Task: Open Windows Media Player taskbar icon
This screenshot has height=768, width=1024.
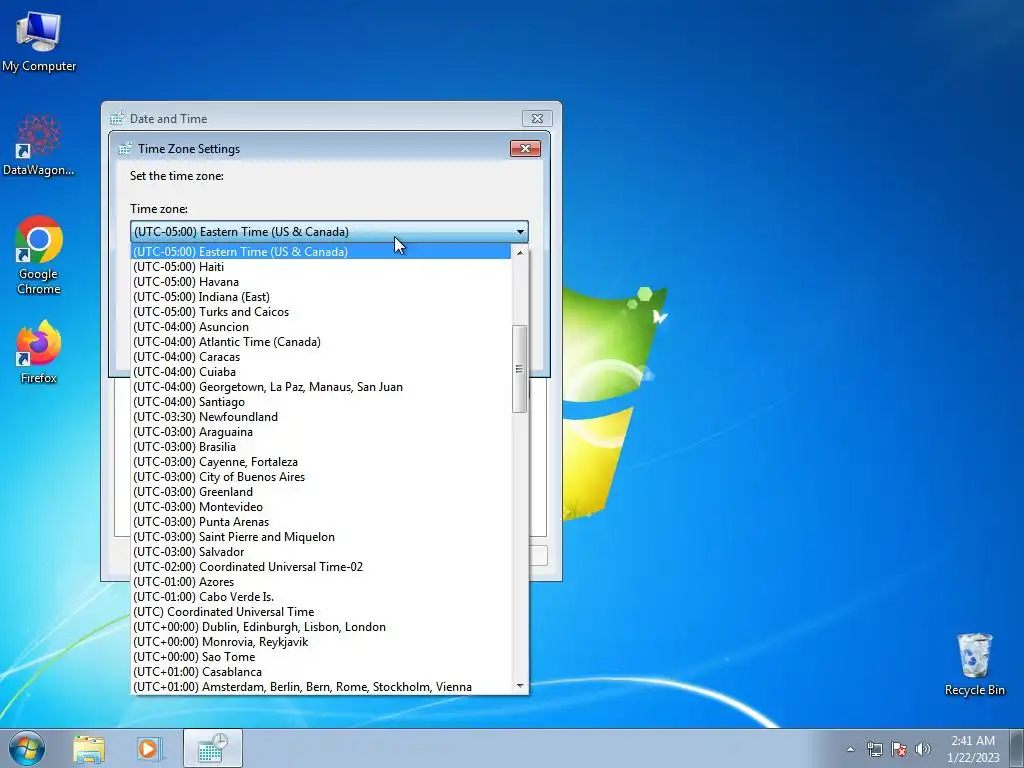Action: click(x=149, y=749)
